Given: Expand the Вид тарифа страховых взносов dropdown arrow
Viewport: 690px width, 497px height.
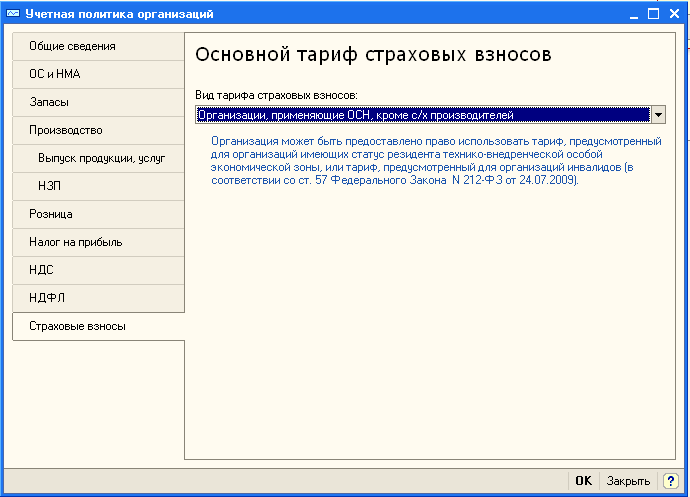Looking at the screenshot, I should coord(658,115).
